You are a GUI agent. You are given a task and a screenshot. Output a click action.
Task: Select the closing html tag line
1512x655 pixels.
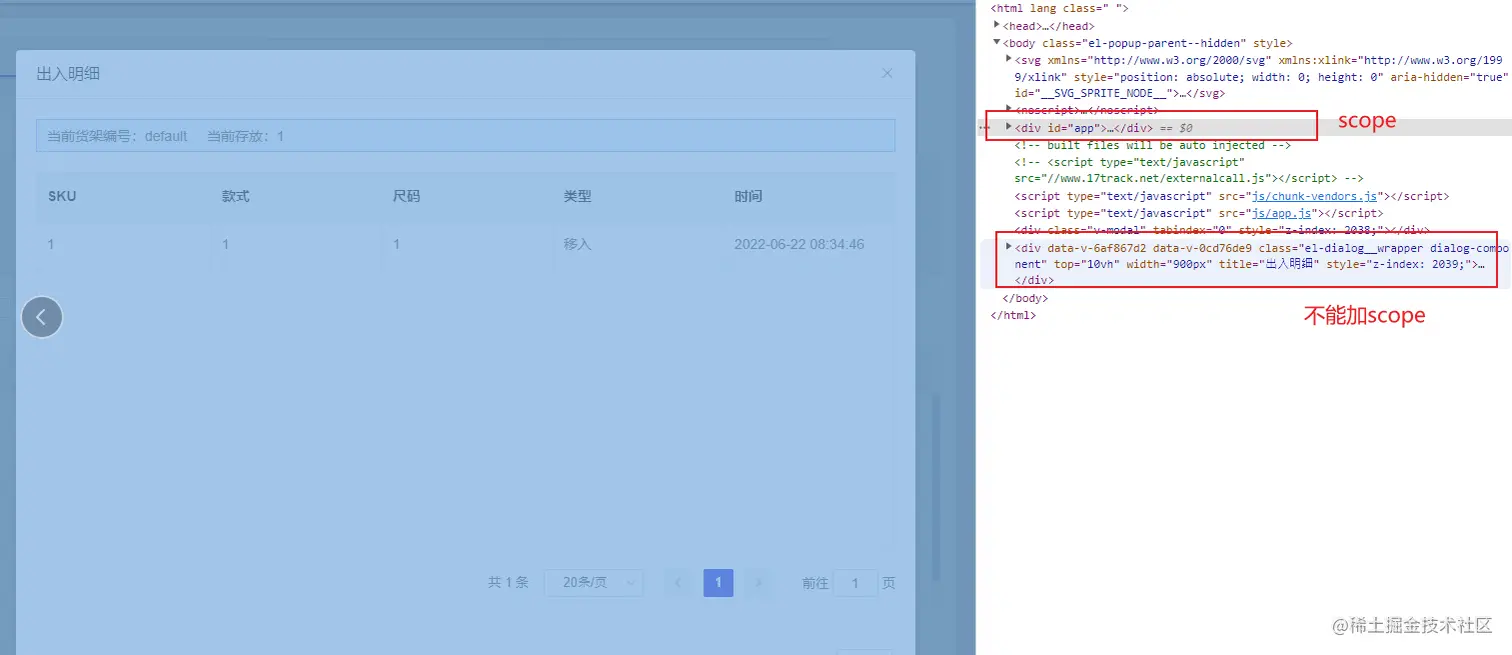pyautogui.click(x=1013, y=315)
